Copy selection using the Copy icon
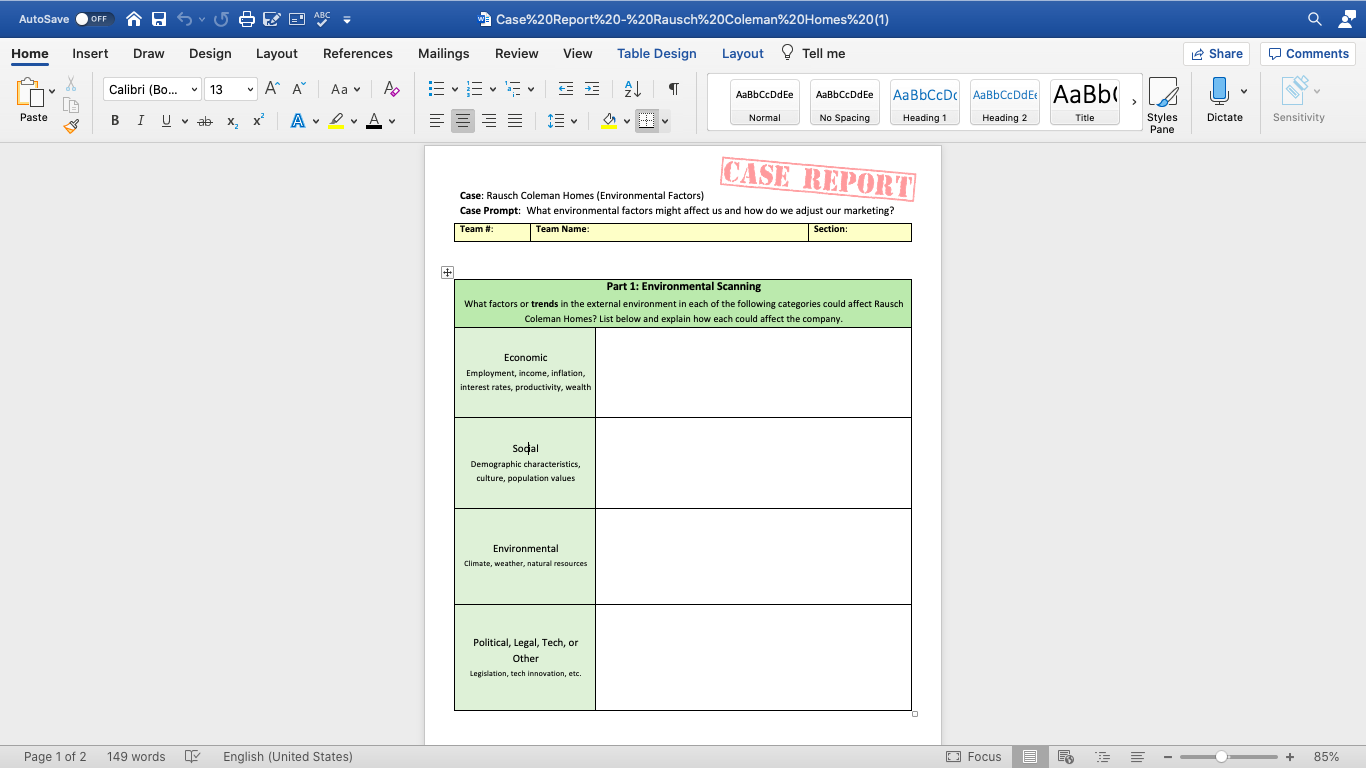1366x768 pixels. pos(71,105)
